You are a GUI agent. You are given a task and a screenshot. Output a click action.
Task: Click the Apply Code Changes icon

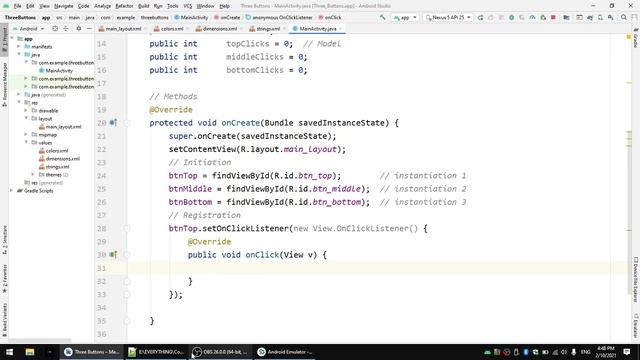coord(501,18)
